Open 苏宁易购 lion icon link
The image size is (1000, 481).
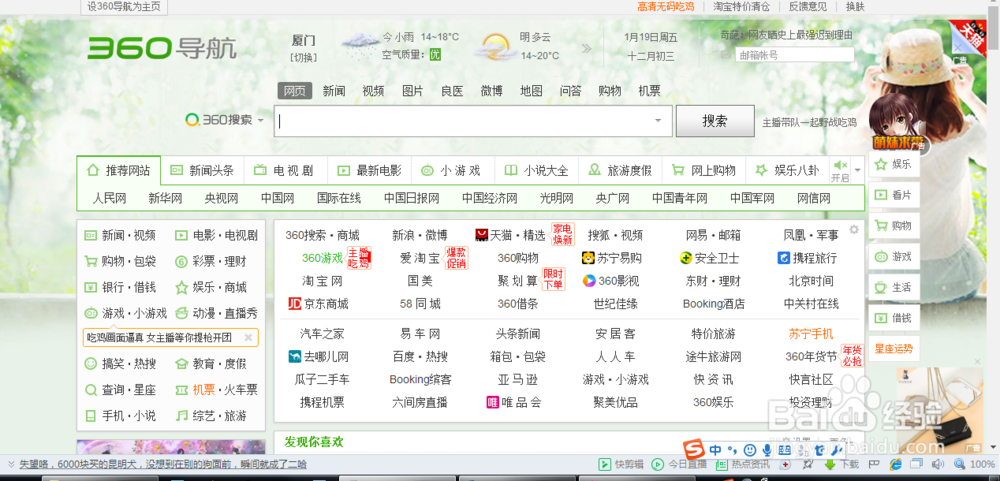pyautogui.click(x=612, y=258)
